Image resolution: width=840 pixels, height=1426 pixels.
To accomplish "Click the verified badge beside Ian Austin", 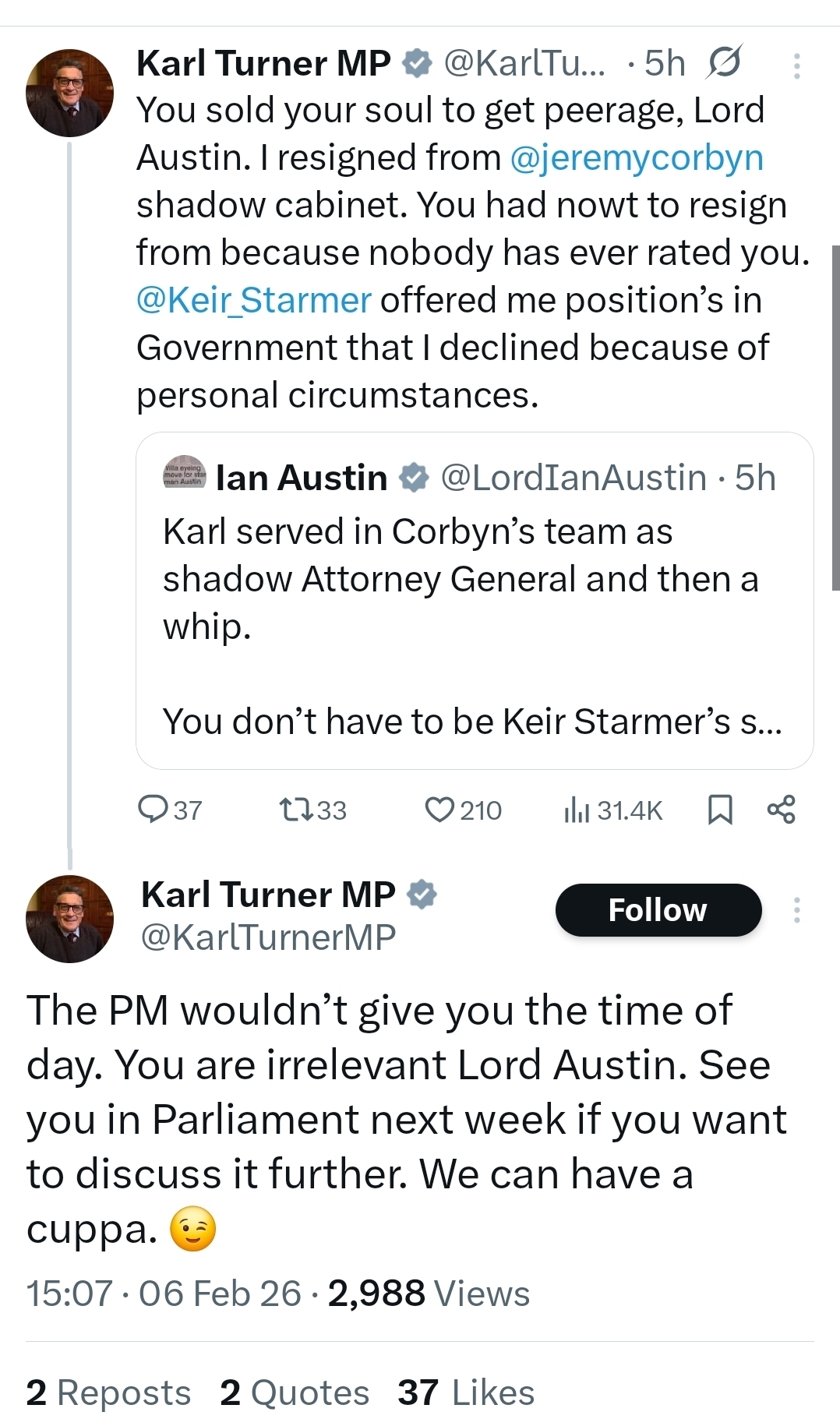I will (x=414, y=478).
